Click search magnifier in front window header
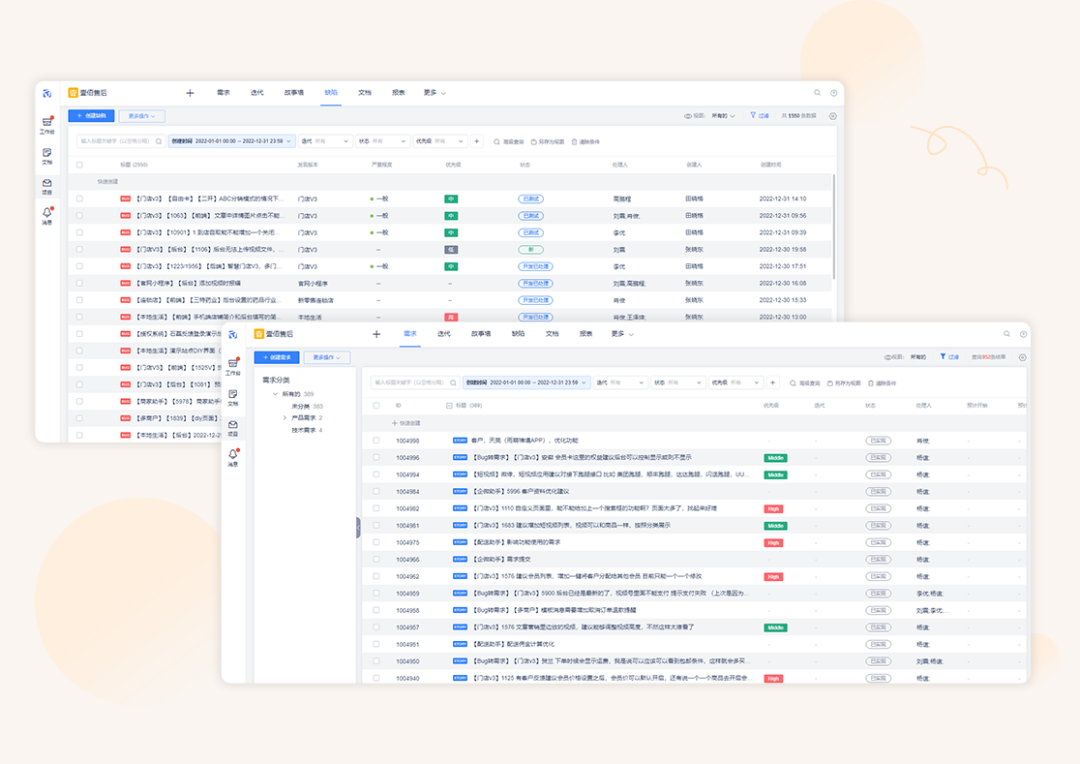 (x=1007, y=334)
